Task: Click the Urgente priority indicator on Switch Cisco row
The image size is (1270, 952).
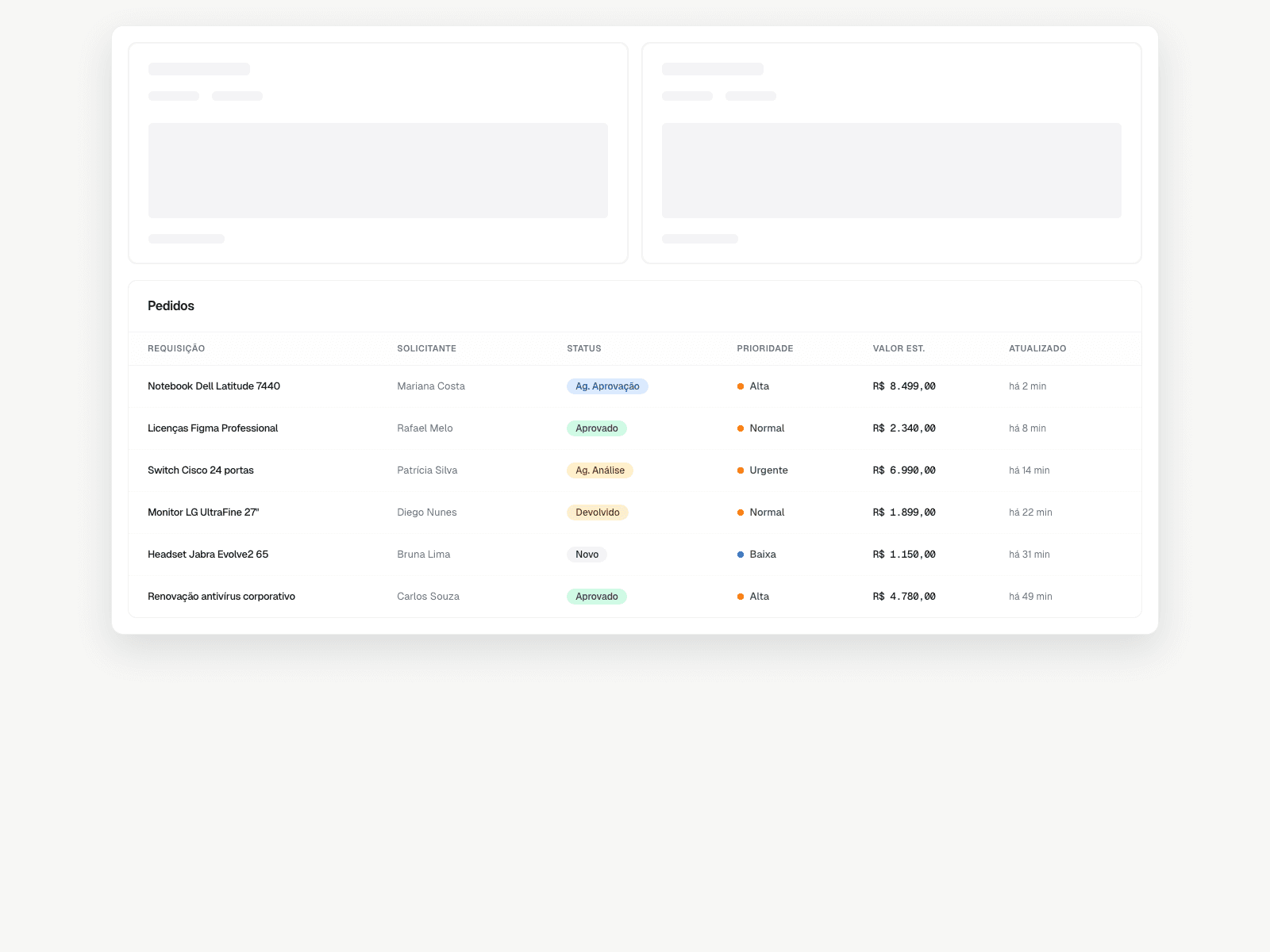Action: [x=740, y=470]
